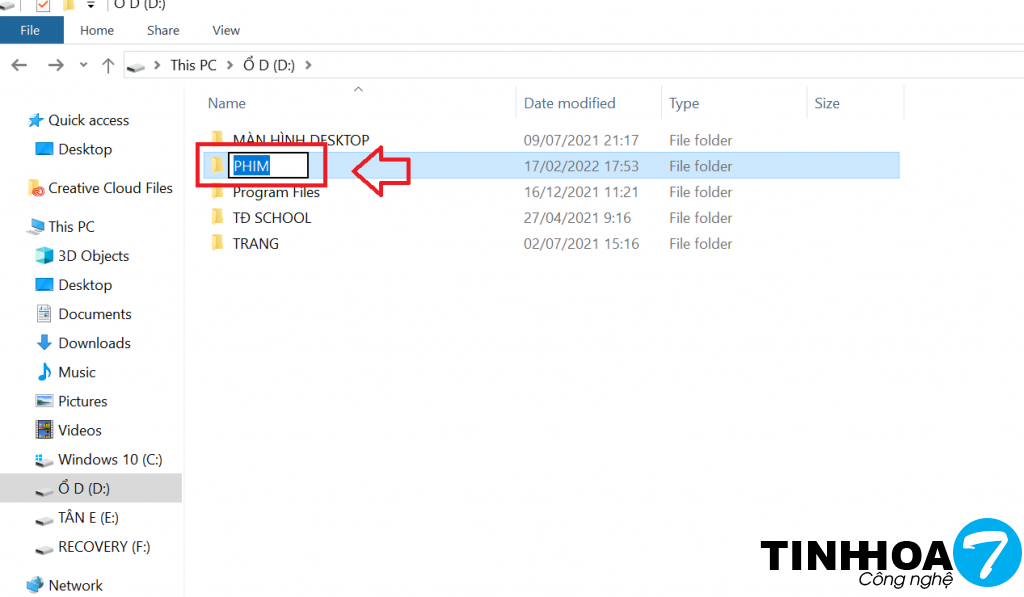Image resolution: width=1024 pixels, height=597 pixels.
Task: Open Network in navigation pane
Action: (75, 585)
